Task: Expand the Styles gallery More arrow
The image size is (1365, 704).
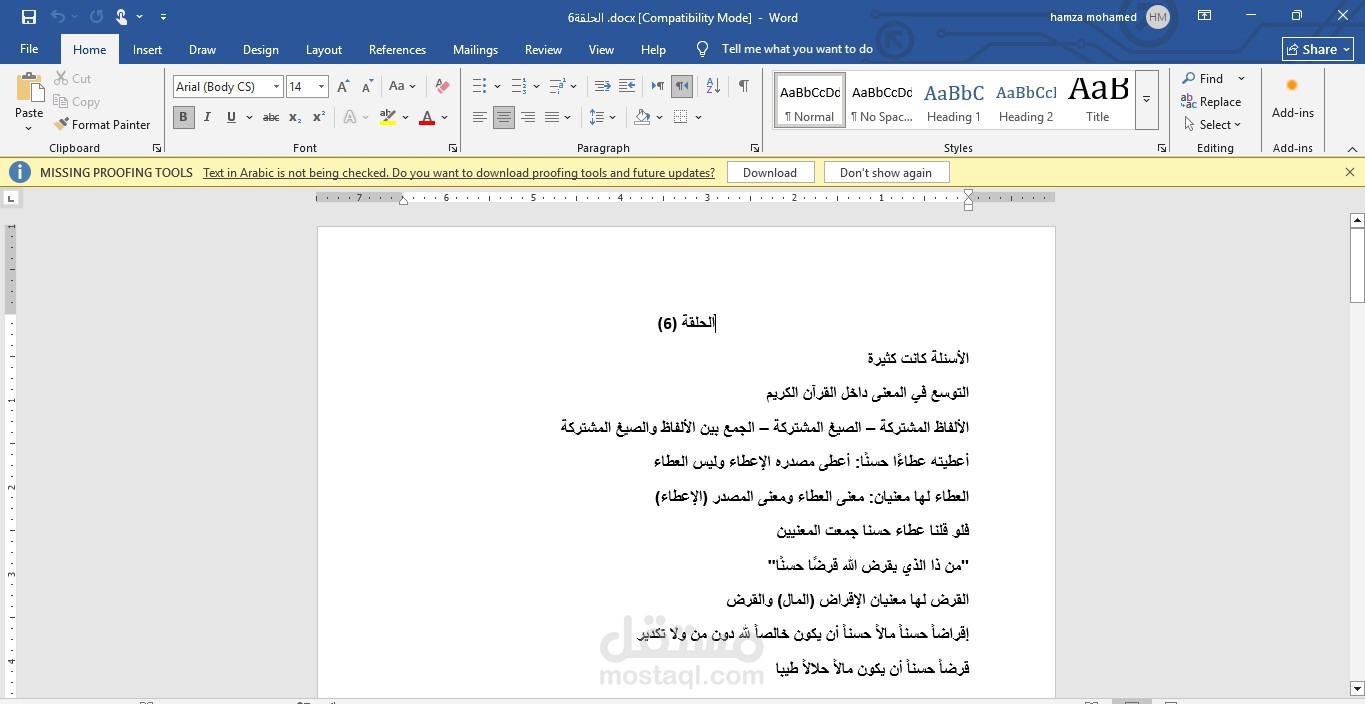Action: tap(1147, 99)
